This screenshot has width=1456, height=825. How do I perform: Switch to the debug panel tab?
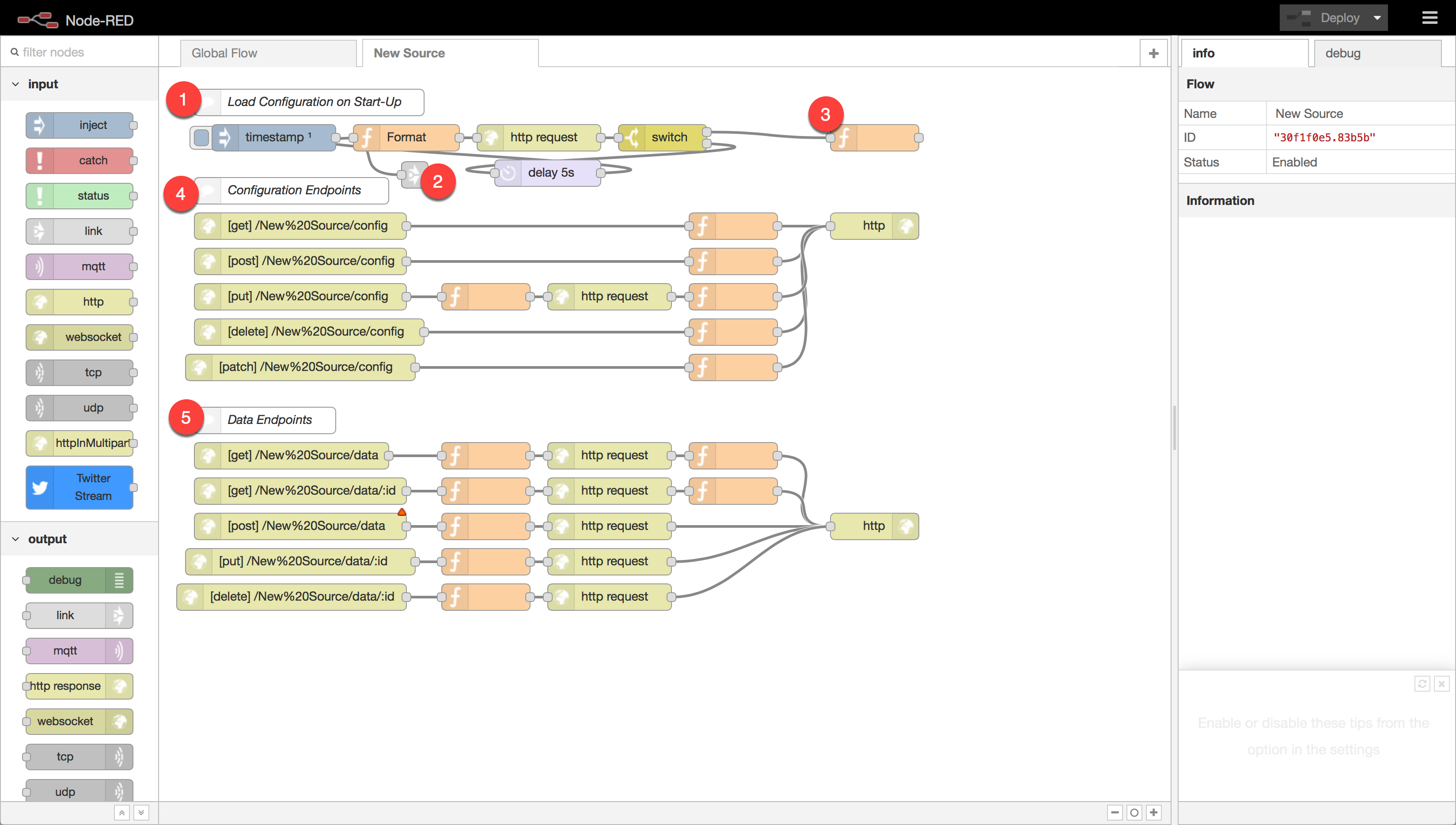[x=1343, y=53]
